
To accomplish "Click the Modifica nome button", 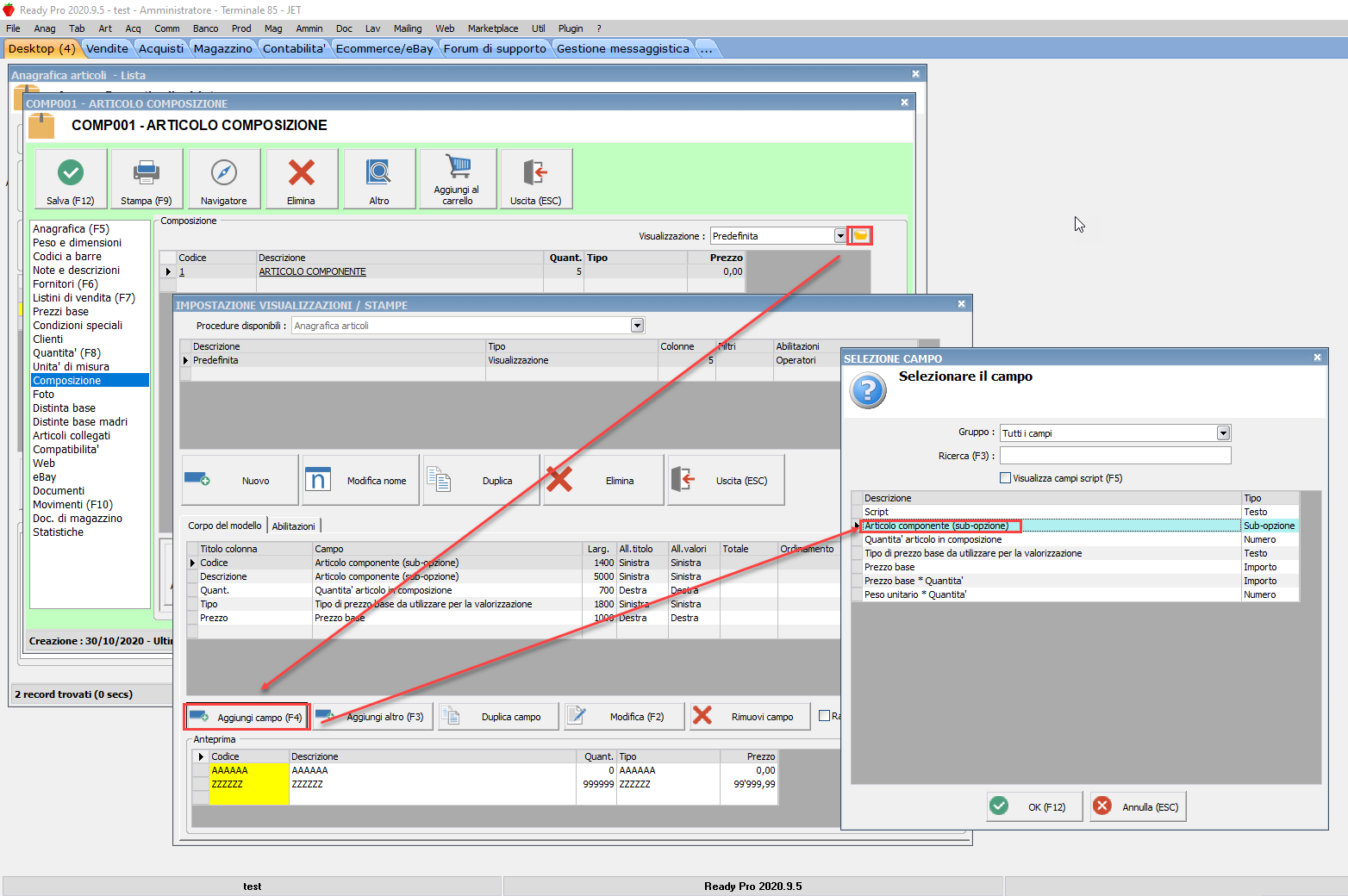I will pos(361,480).
